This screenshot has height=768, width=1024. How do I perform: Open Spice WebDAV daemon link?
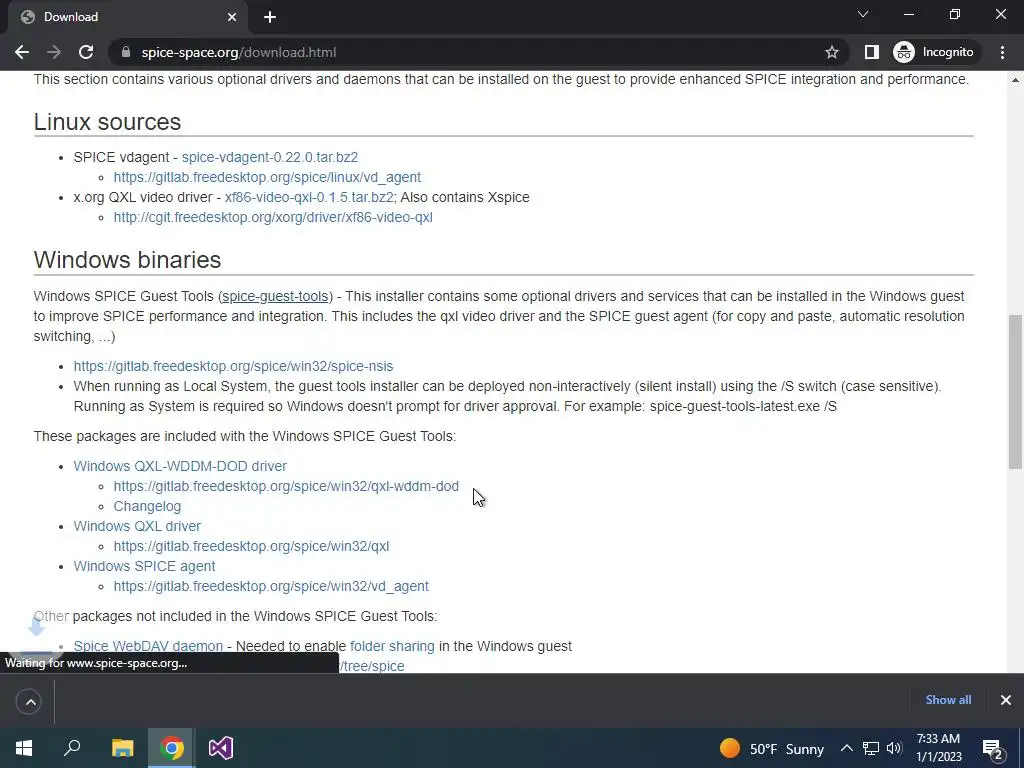pyautogui.click(x=148, y=647)
